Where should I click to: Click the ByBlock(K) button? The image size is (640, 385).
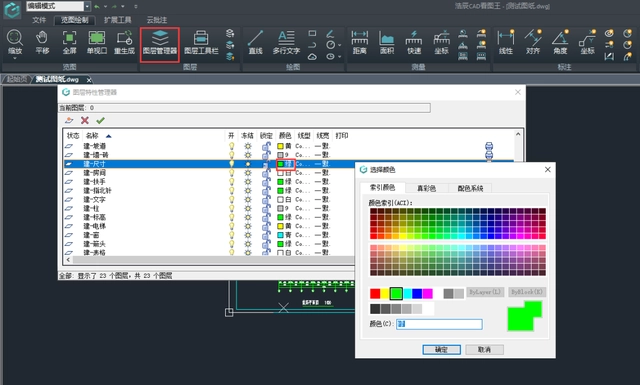coord(527,292)
